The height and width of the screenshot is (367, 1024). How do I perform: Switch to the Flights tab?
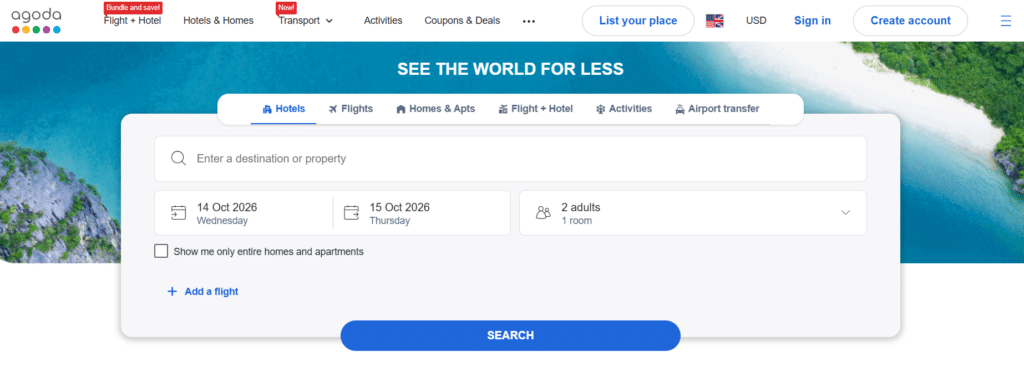(351, 109)
